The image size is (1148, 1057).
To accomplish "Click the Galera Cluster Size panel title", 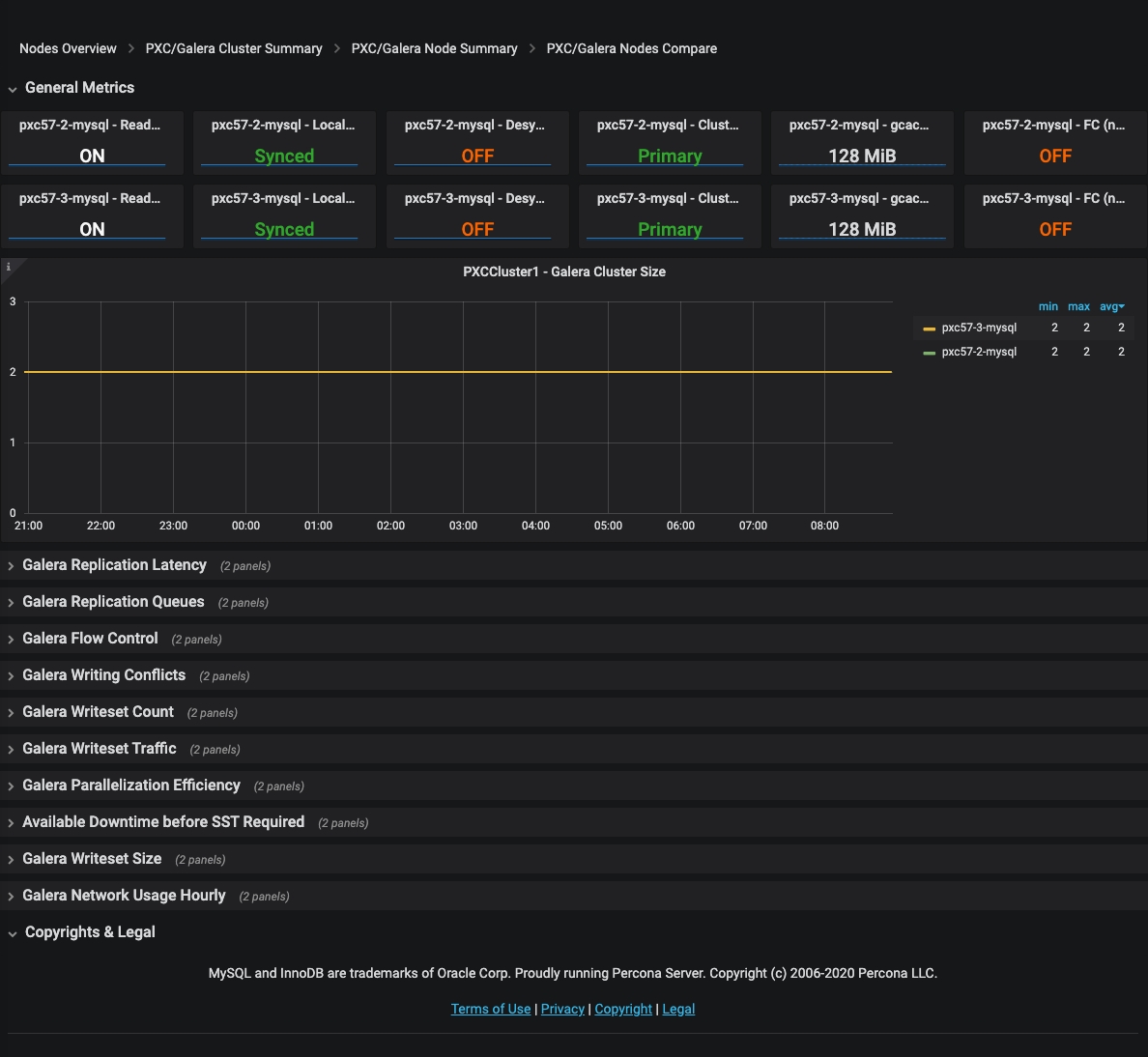I will [563, 272].
